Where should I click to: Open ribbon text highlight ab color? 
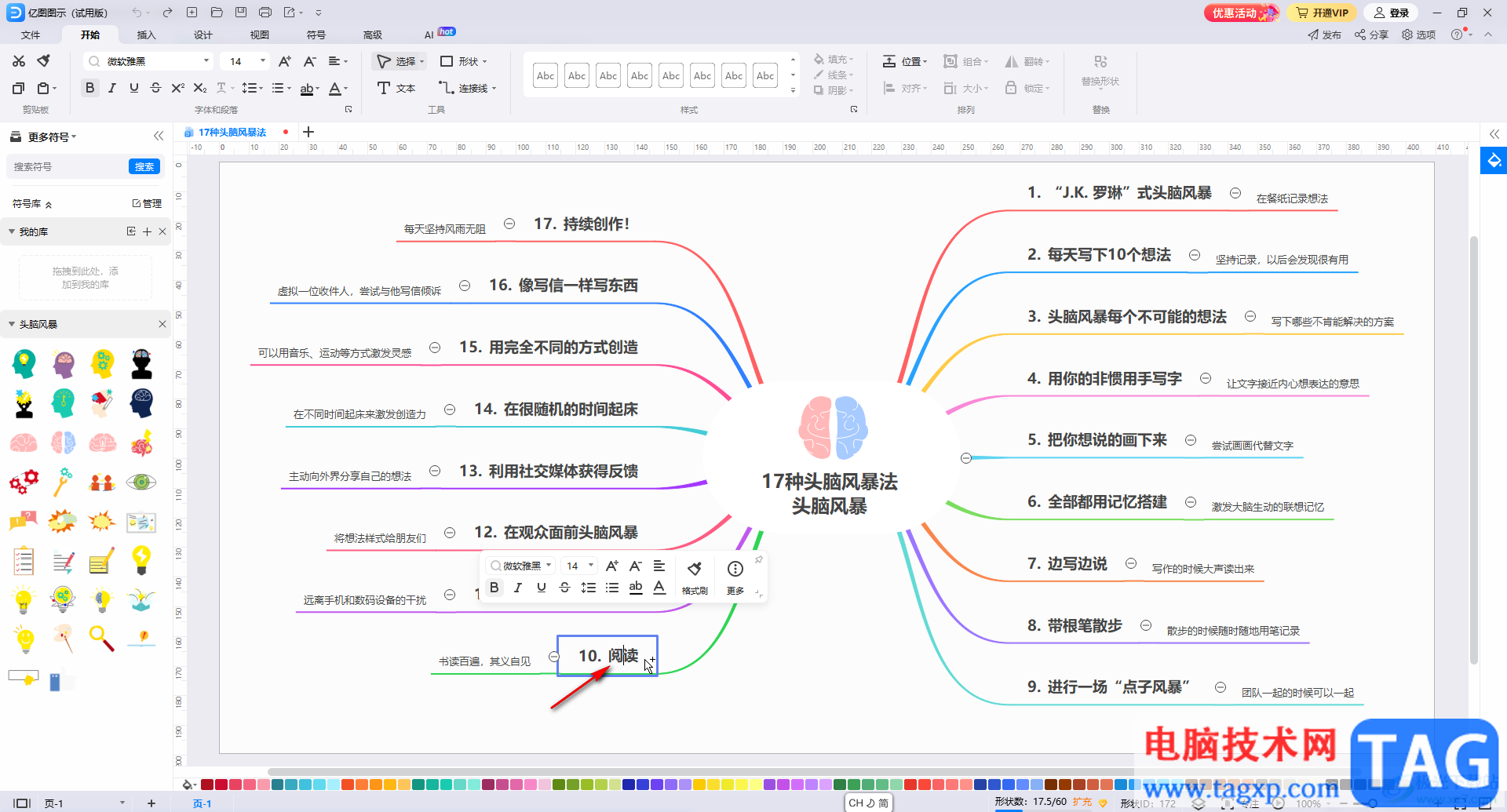[x=310, y=88]
